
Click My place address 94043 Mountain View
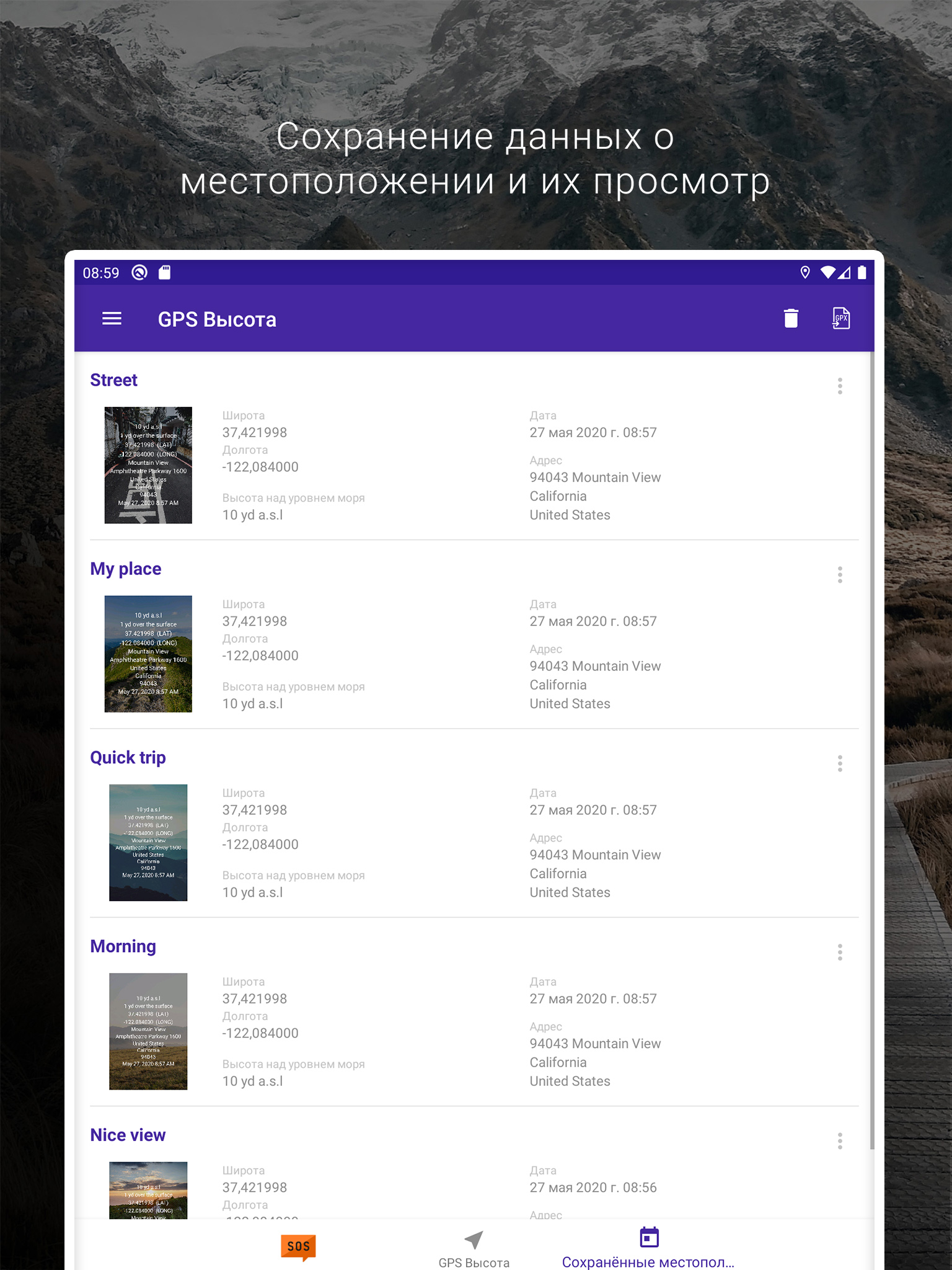coord(595,666)
